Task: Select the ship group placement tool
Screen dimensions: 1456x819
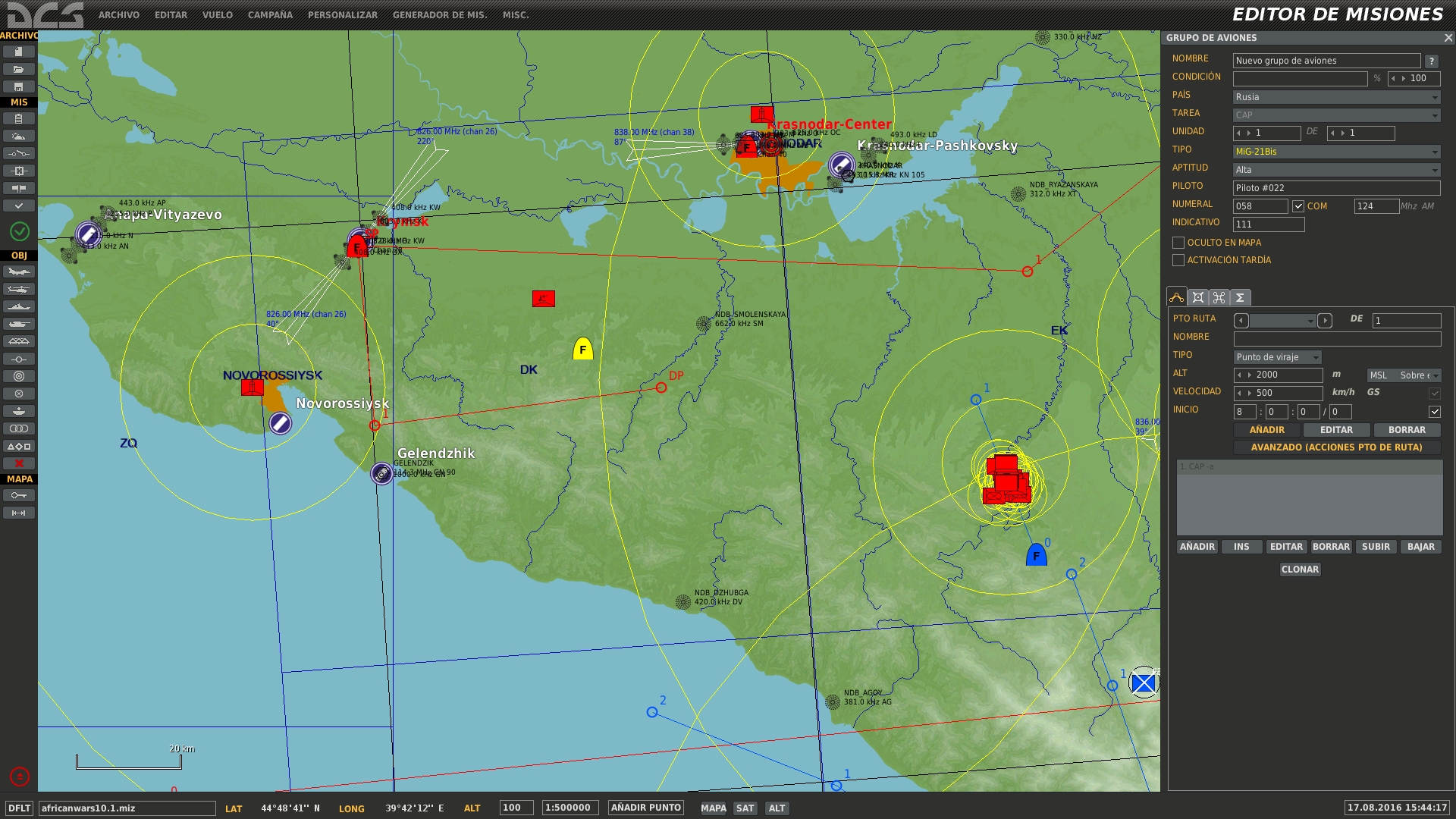Action: (19, 306)
